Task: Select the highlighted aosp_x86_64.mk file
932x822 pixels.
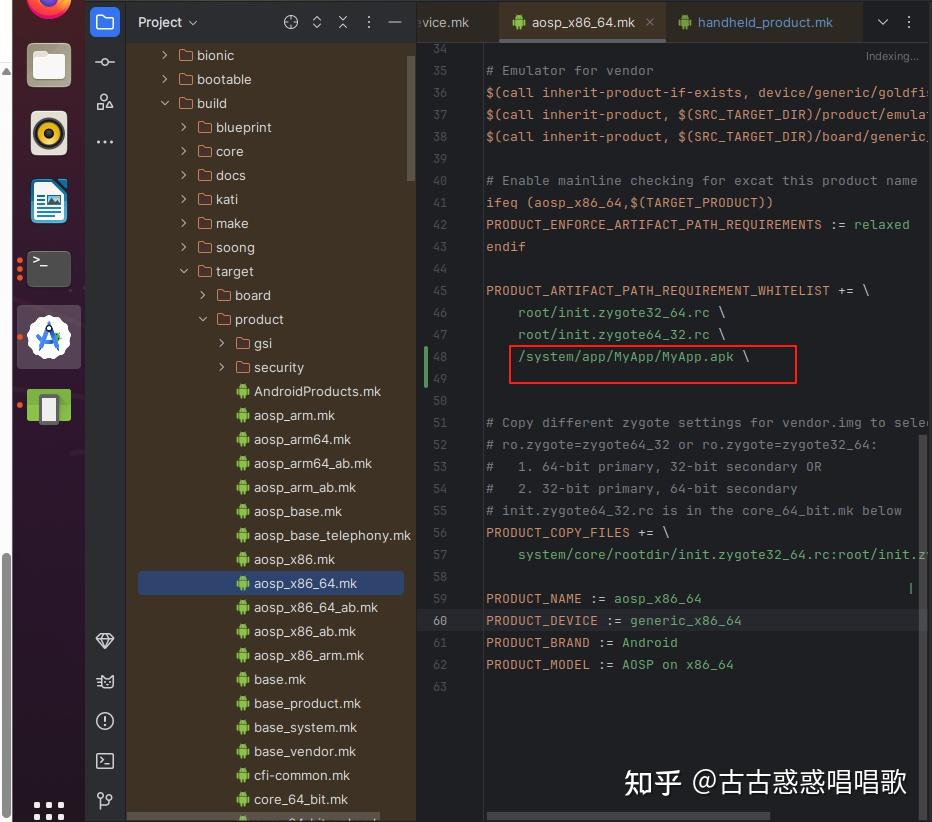Action: tap(270, 584)
